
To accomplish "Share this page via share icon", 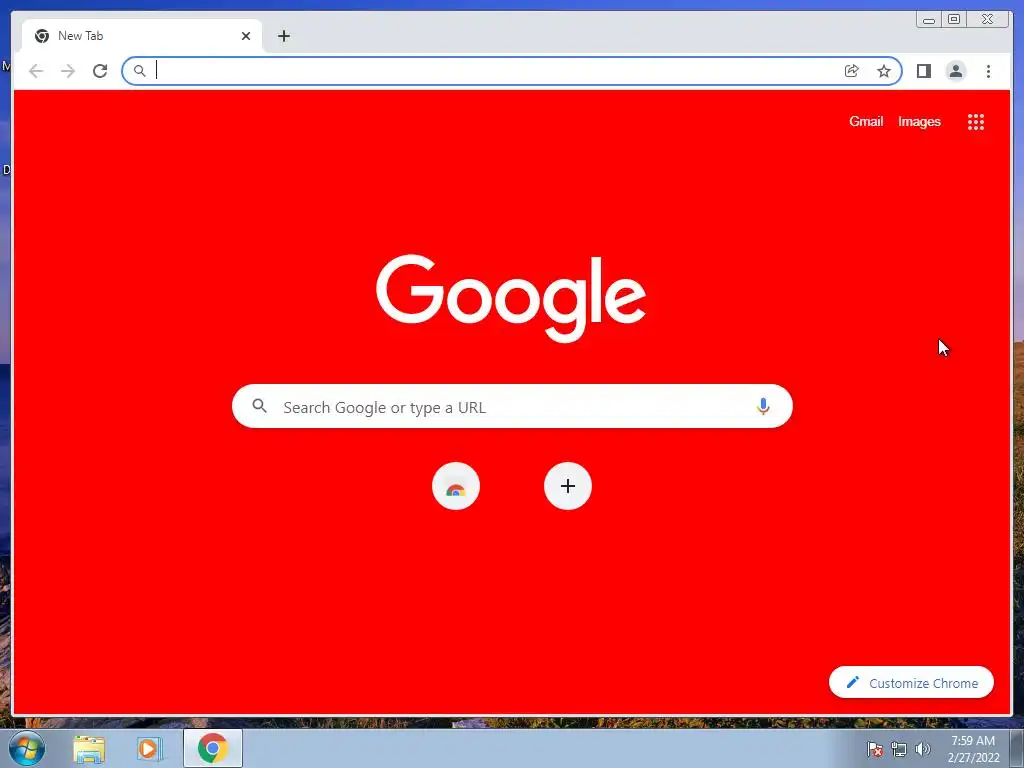I will click(852, 71).
